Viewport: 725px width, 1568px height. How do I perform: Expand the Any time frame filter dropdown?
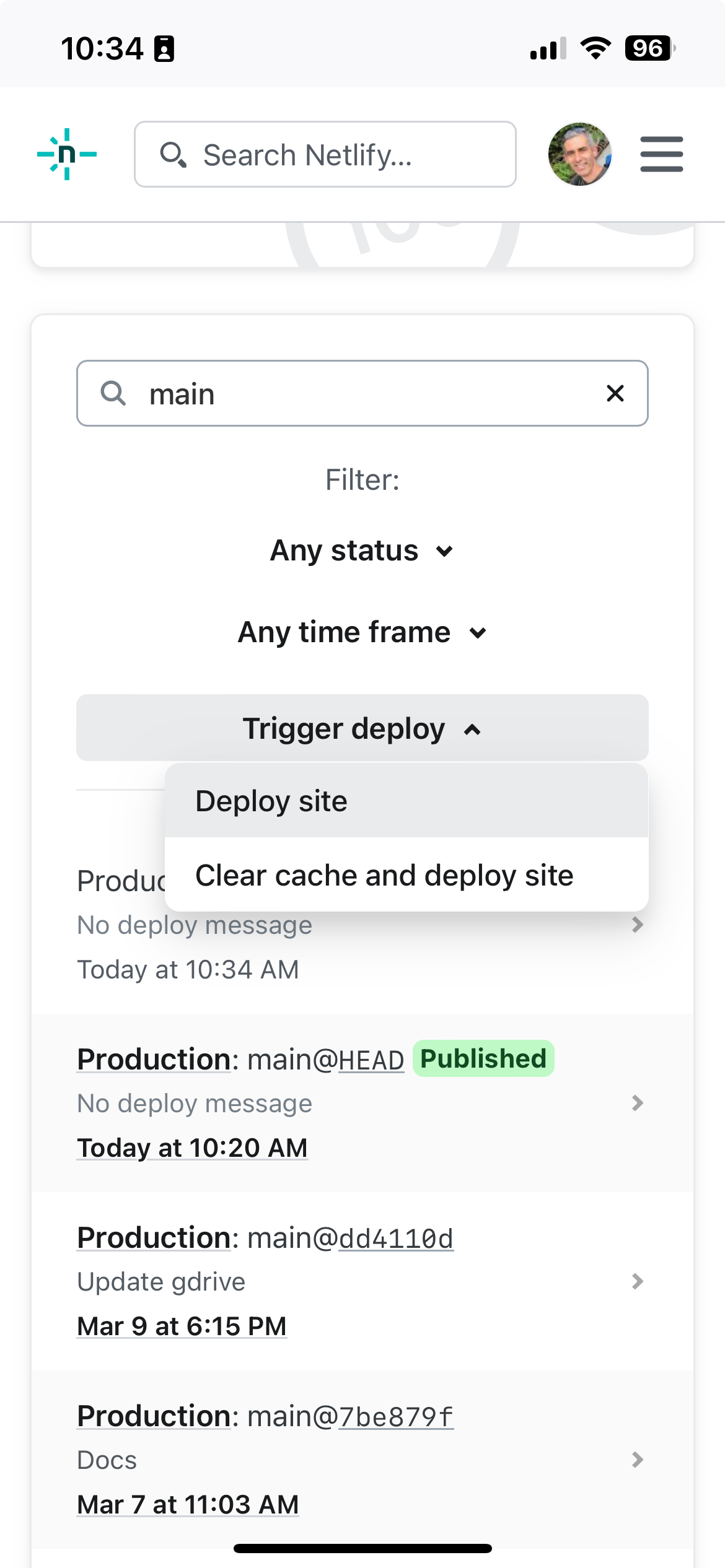pyautogui.click(x=362, y=632)
